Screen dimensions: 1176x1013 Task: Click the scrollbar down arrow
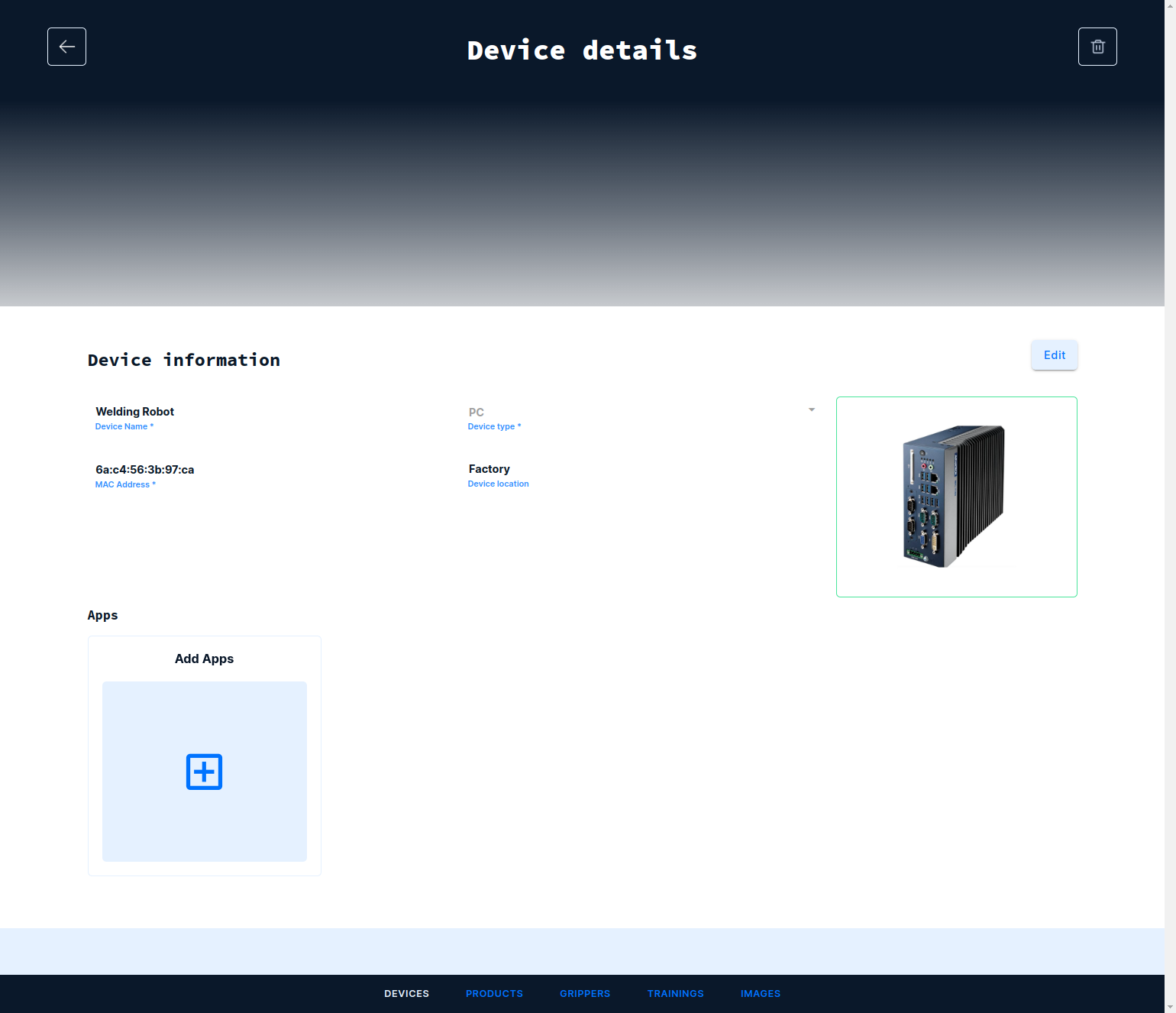(1170, 1007)
